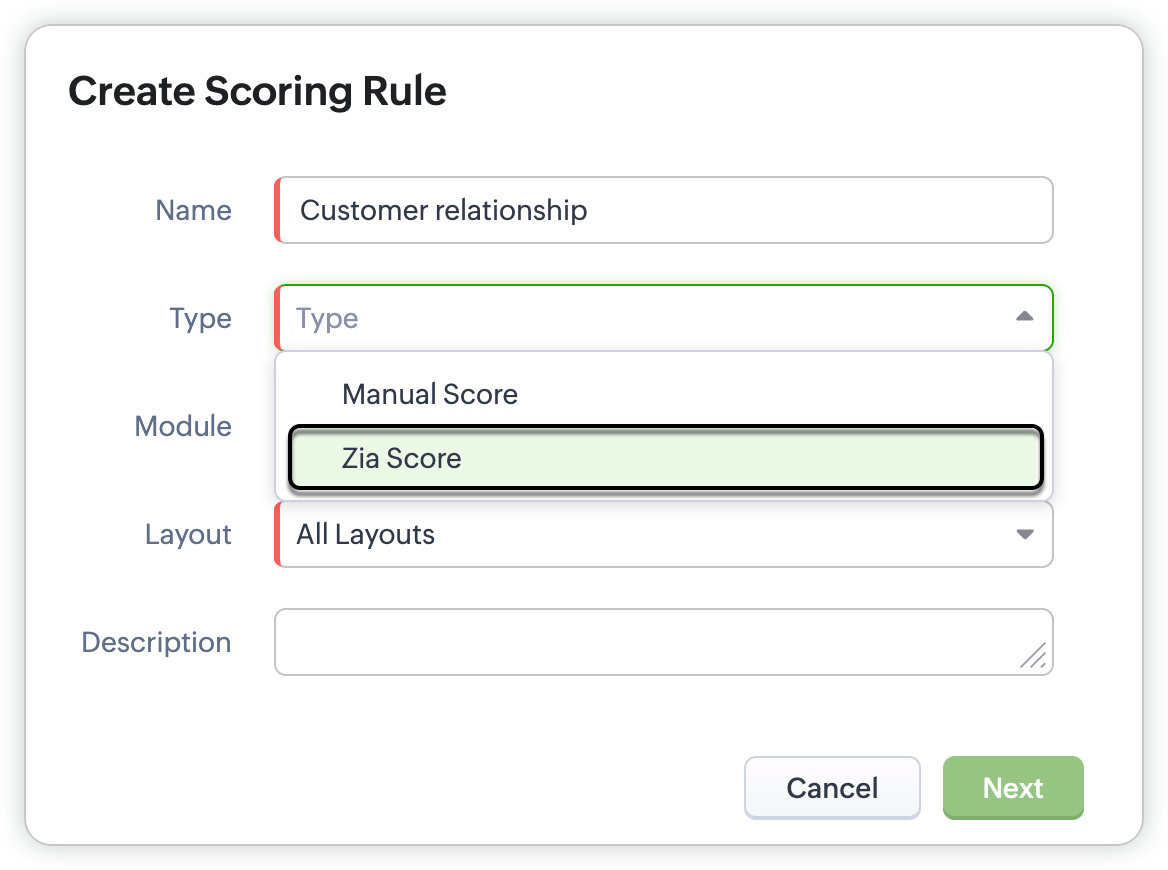Click the Description field label
1168x870 pixels.
coord(156,642)
